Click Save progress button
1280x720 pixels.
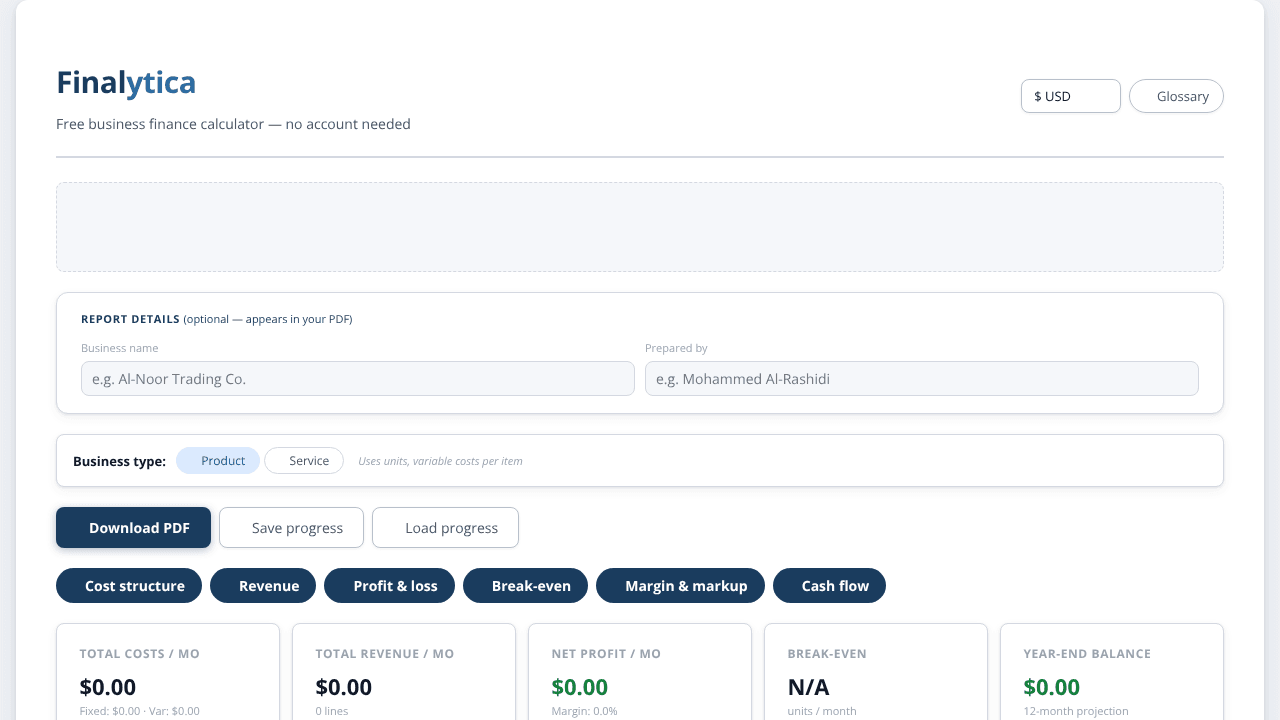point(291,528)
